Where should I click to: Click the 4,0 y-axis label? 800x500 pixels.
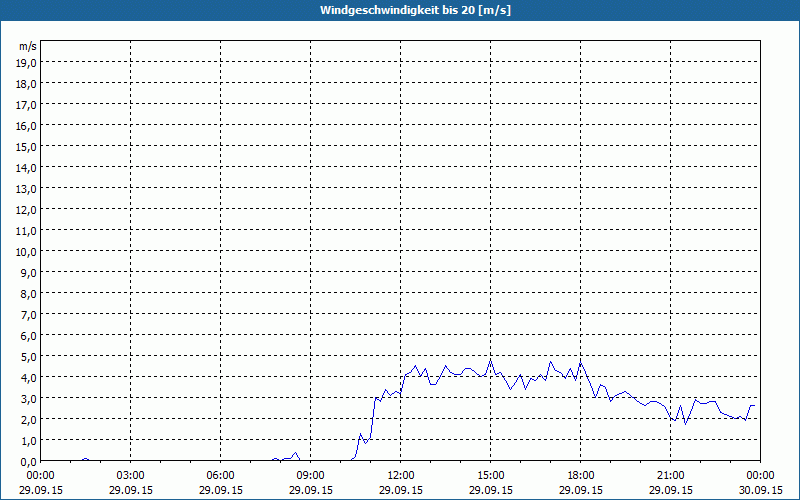pyautogui.click(x=29, y=378)
